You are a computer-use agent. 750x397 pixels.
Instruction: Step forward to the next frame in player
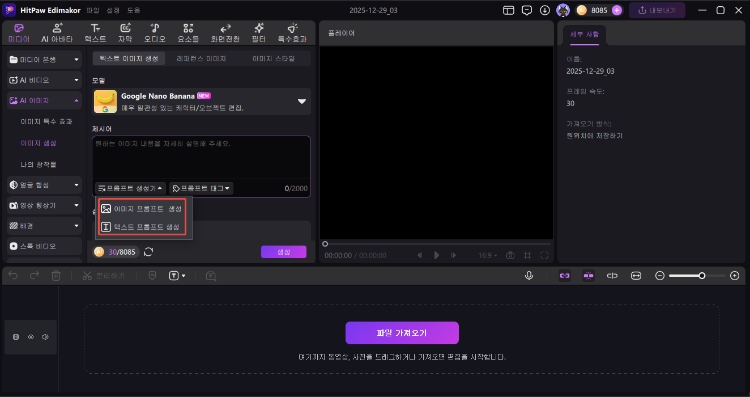pos(453,255)
